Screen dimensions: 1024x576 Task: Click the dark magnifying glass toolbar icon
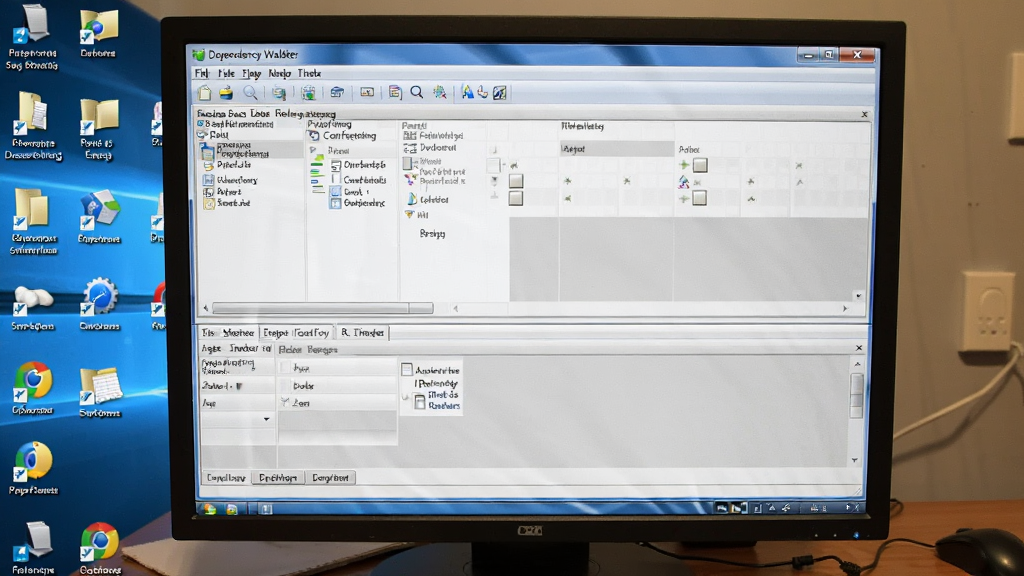click(417, 93)
